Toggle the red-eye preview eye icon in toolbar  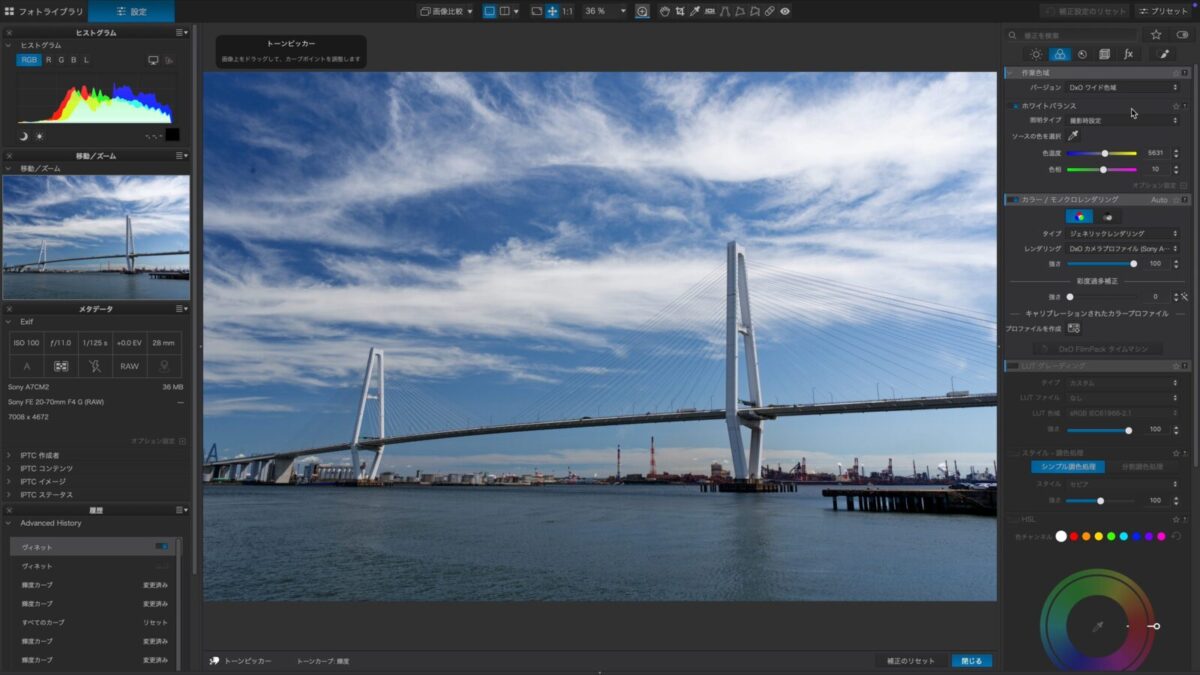point(785,11)
